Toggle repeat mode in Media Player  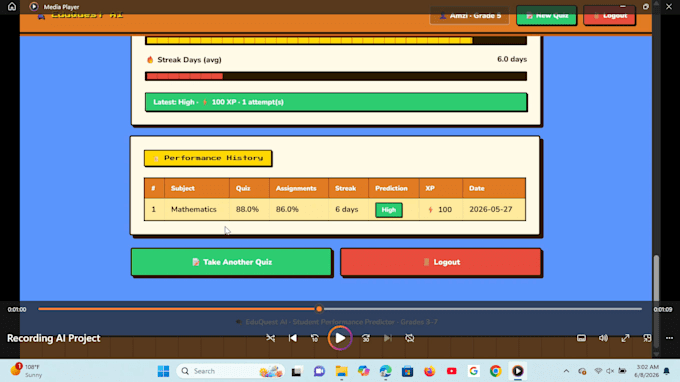[x=410, y=338]
